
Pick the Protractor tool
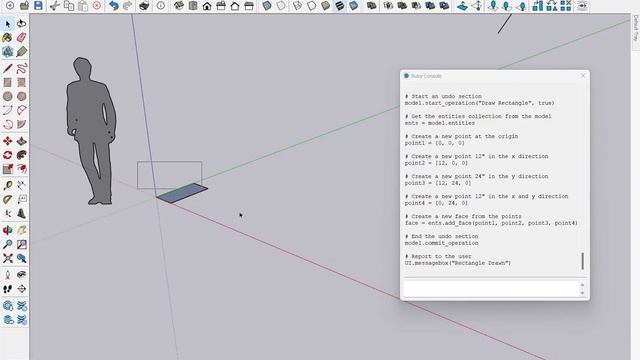[7, 200]
